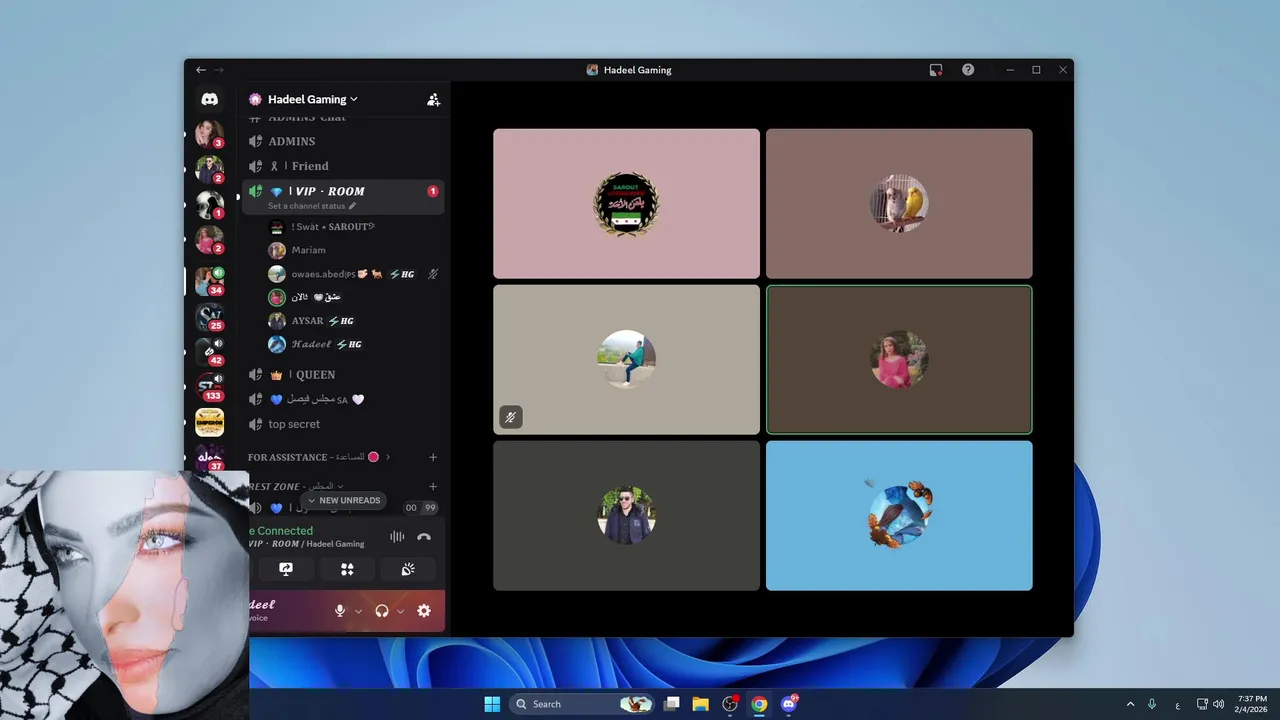
Task: Start an activity button
Action: click(x=347, y=569)
